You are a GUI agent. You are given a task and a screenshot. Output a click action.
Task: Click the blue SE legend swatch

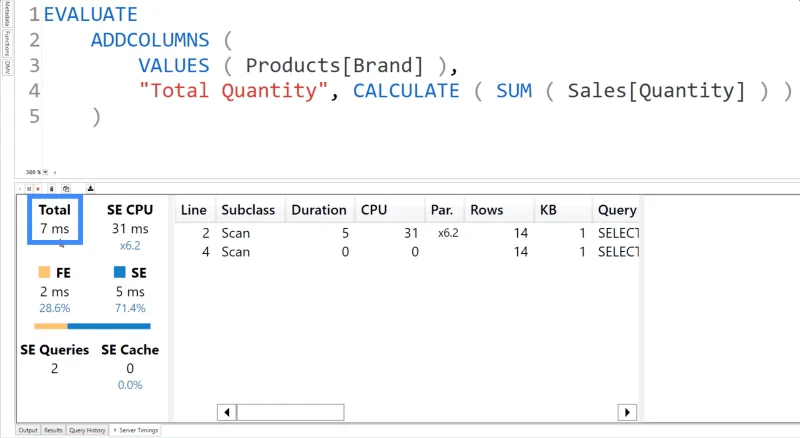[119, 272]
